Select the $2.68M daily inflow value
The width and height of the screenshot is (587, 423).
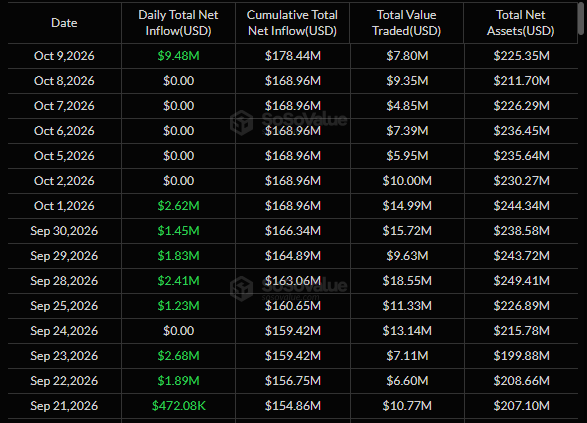coord(178,356)
